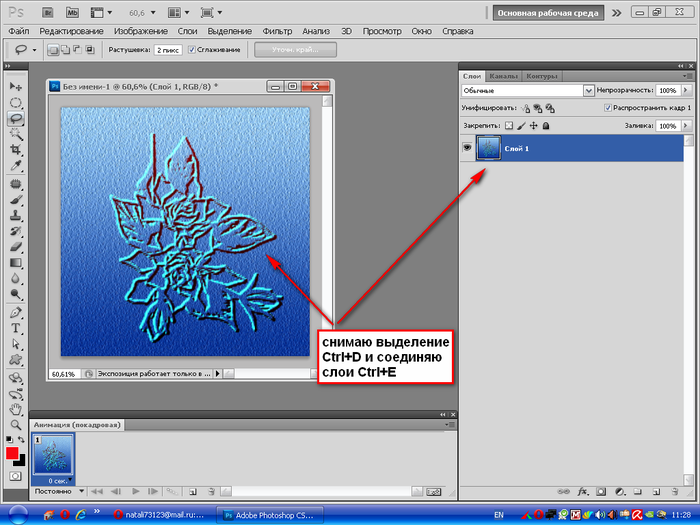Select the Type tool
Screen dimensions: 700x525
(x=16, y=328)
